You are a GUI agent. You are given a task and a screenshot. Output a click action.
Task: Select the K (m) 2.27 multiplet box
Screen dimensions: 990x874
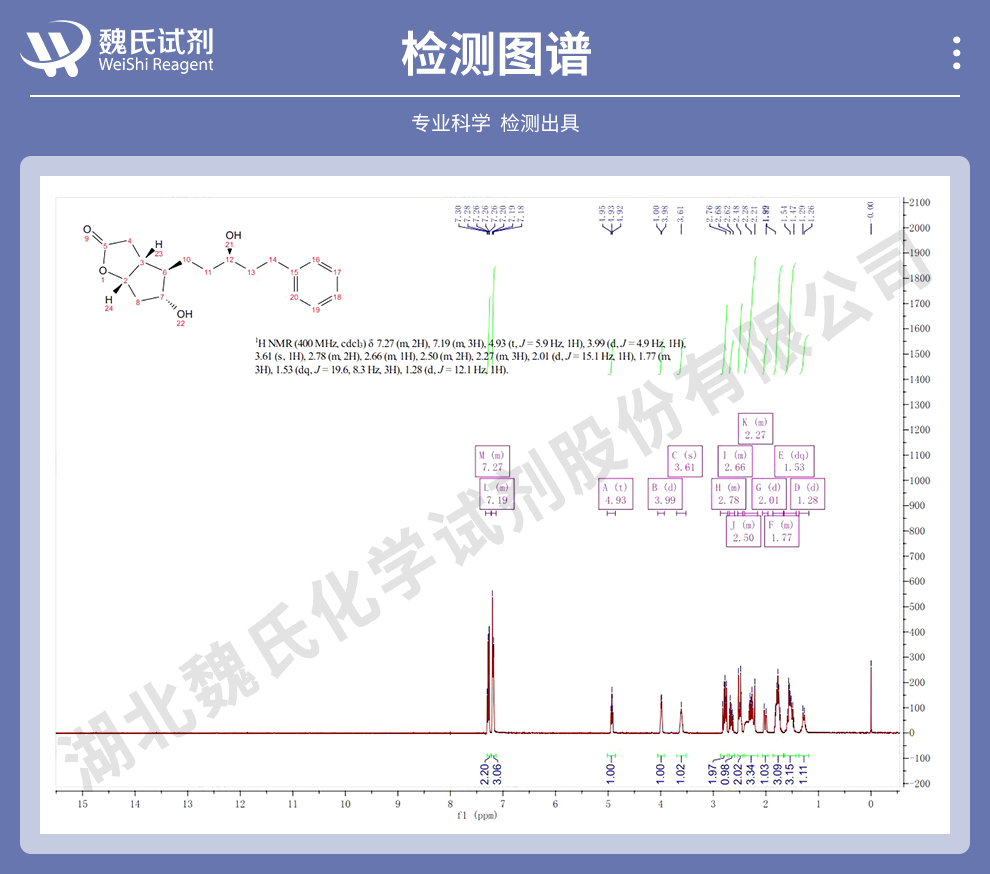point(755,429)
